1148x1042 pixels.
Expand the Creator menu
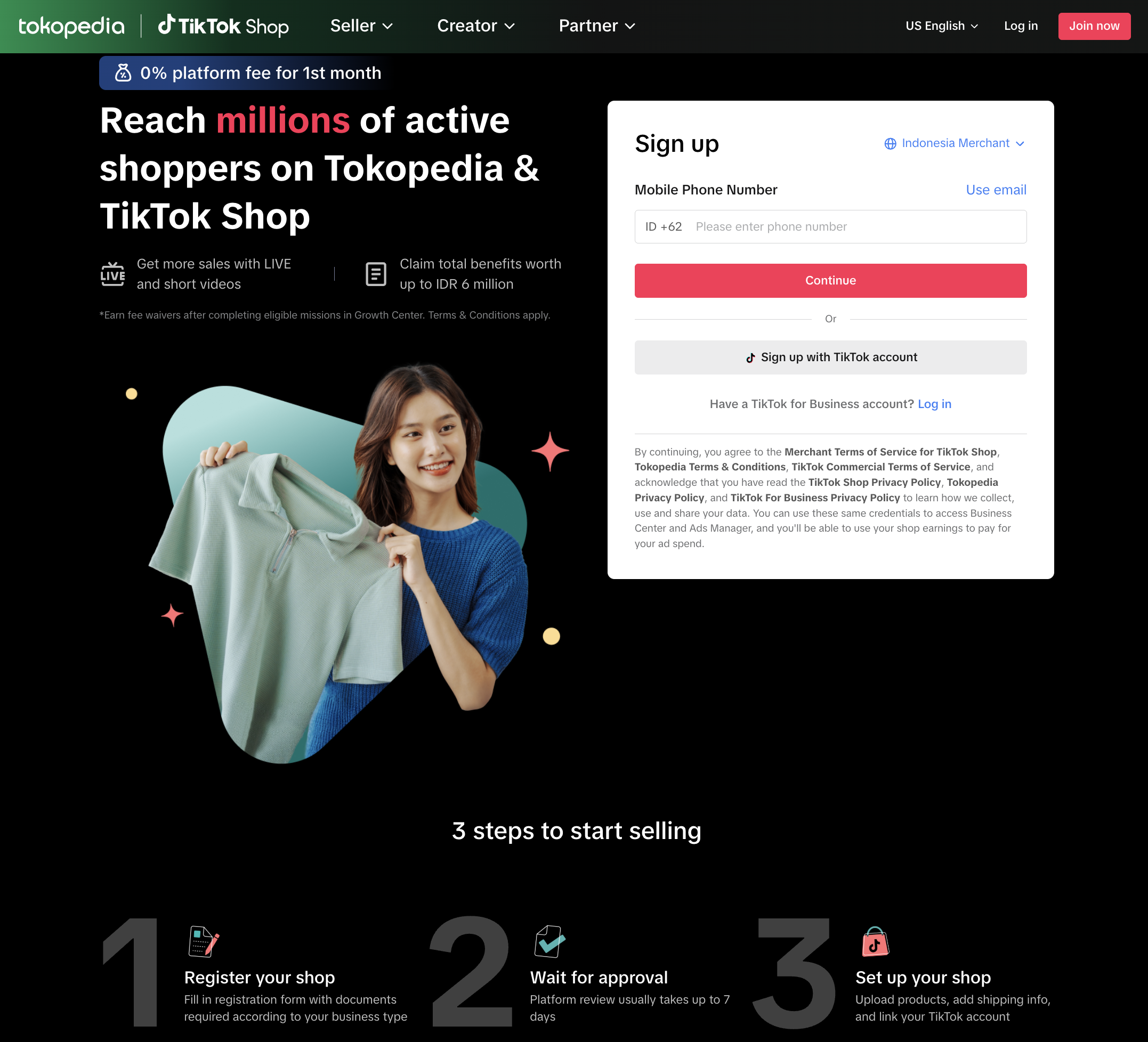476,26
